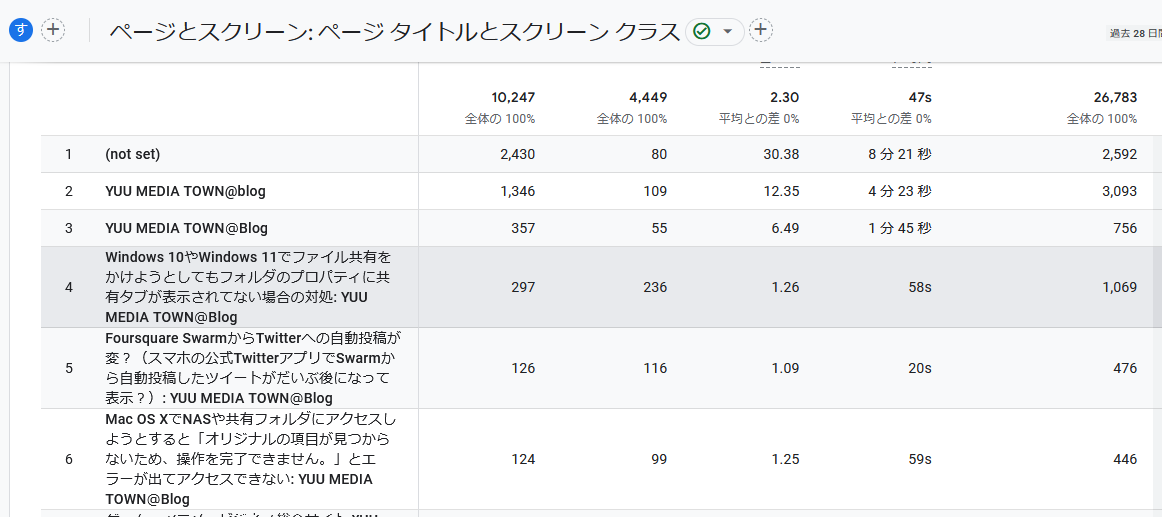
Task: Click the total value 10,247
Action: (x=513, y=97)
